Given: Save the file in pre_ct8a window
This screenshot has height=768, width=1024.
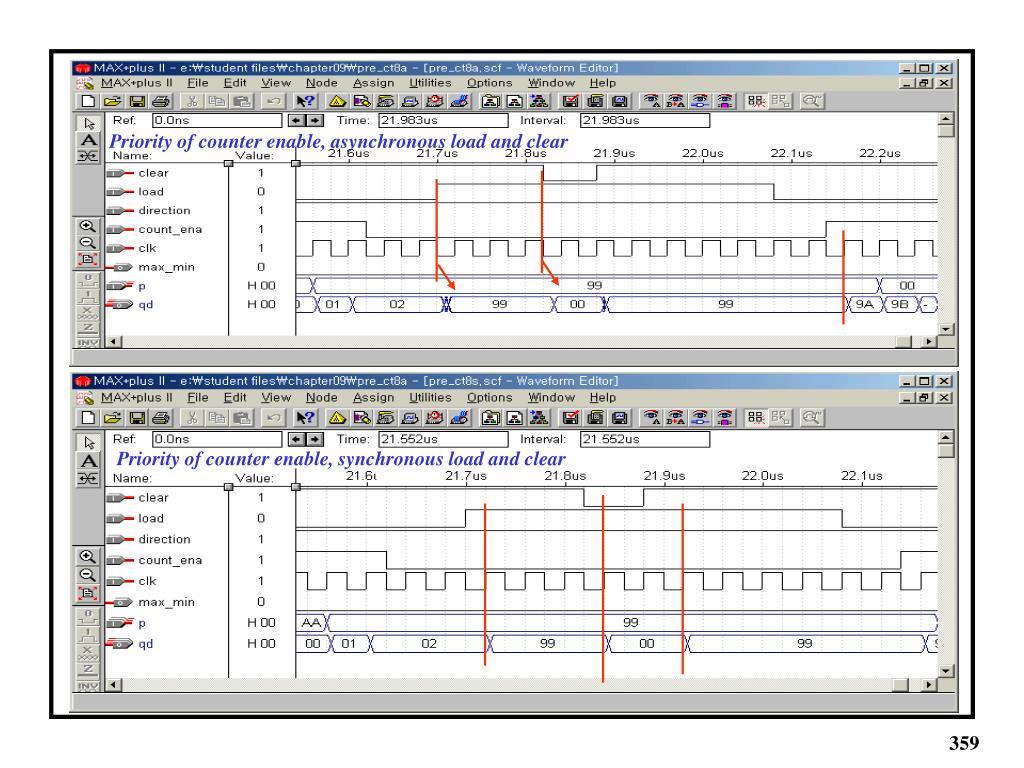Looking at the screenshot, I should coord(136,101).
